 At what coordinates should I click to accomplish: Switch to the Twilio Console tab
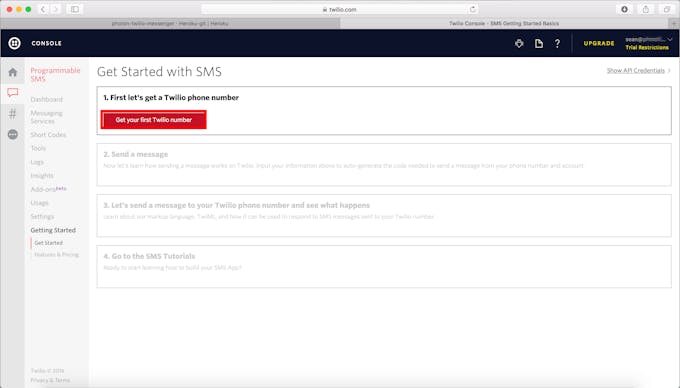pos(504,23)
